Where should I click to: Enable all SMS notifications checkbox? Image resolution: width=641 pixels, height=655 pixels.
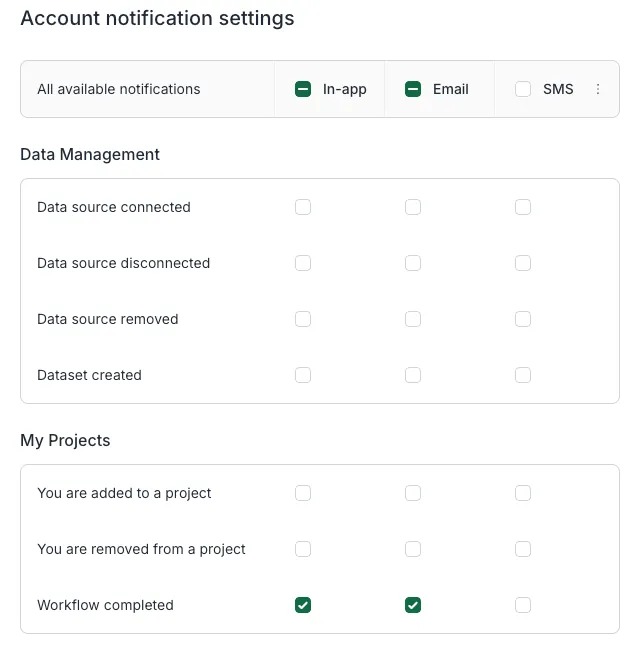(523, 89)
